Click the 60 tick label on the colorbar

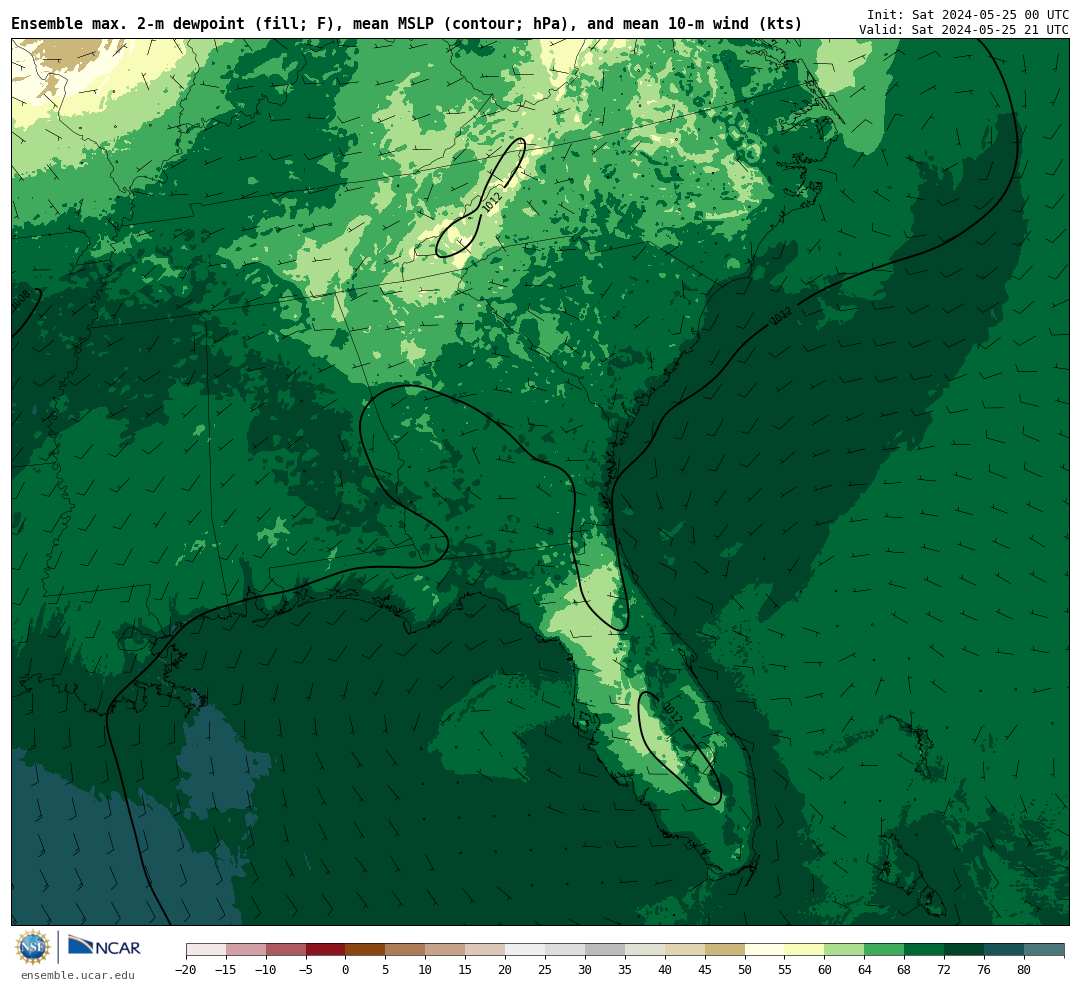(x=824, y=969)
